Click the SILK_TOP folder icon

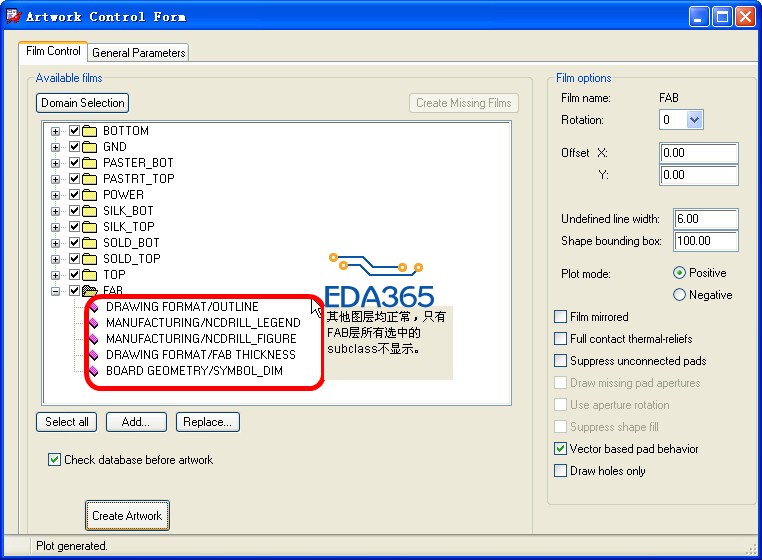tap(89, 227)
